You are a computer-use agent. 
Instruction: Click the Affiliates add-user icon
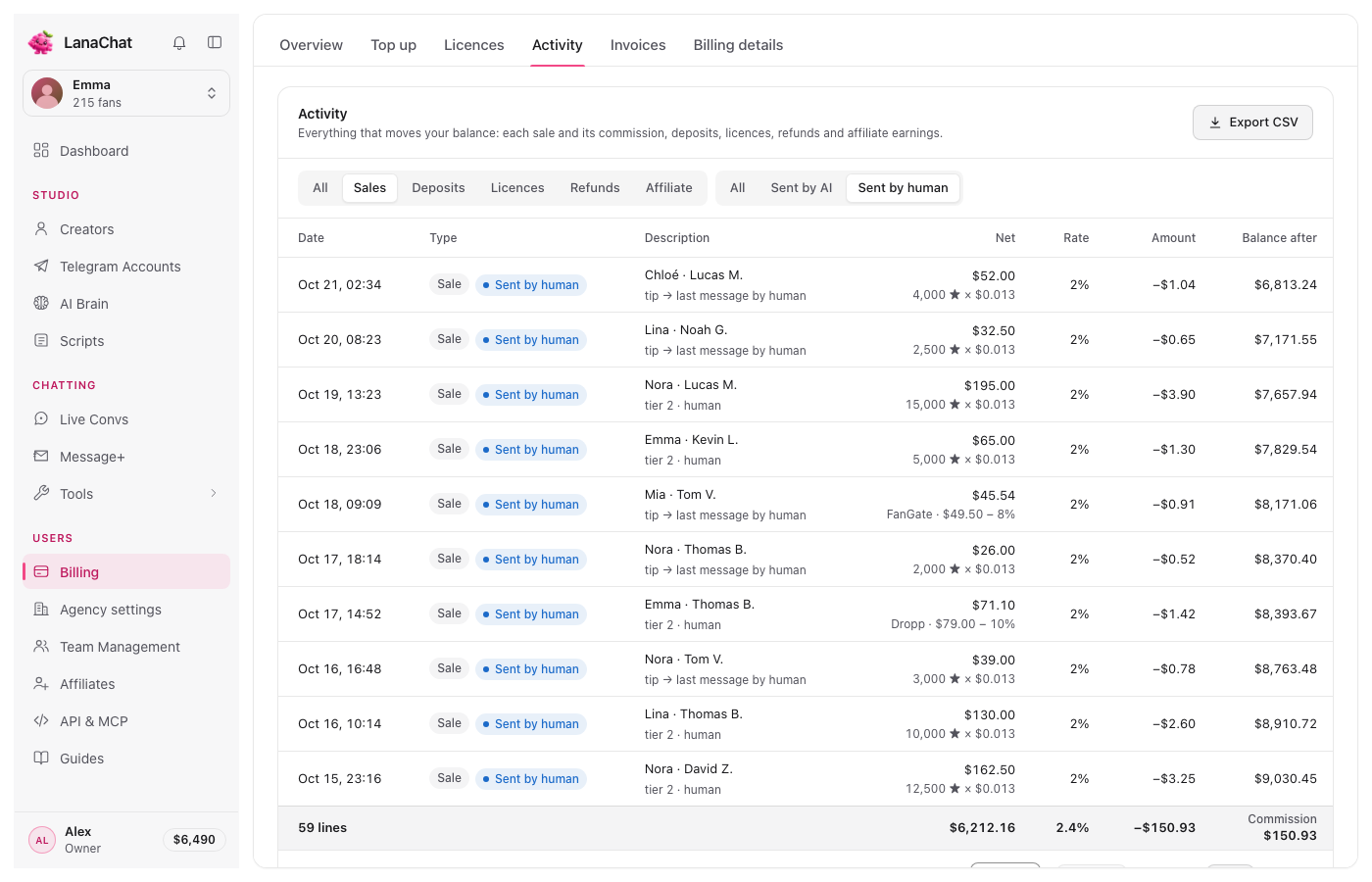(41, 683)
